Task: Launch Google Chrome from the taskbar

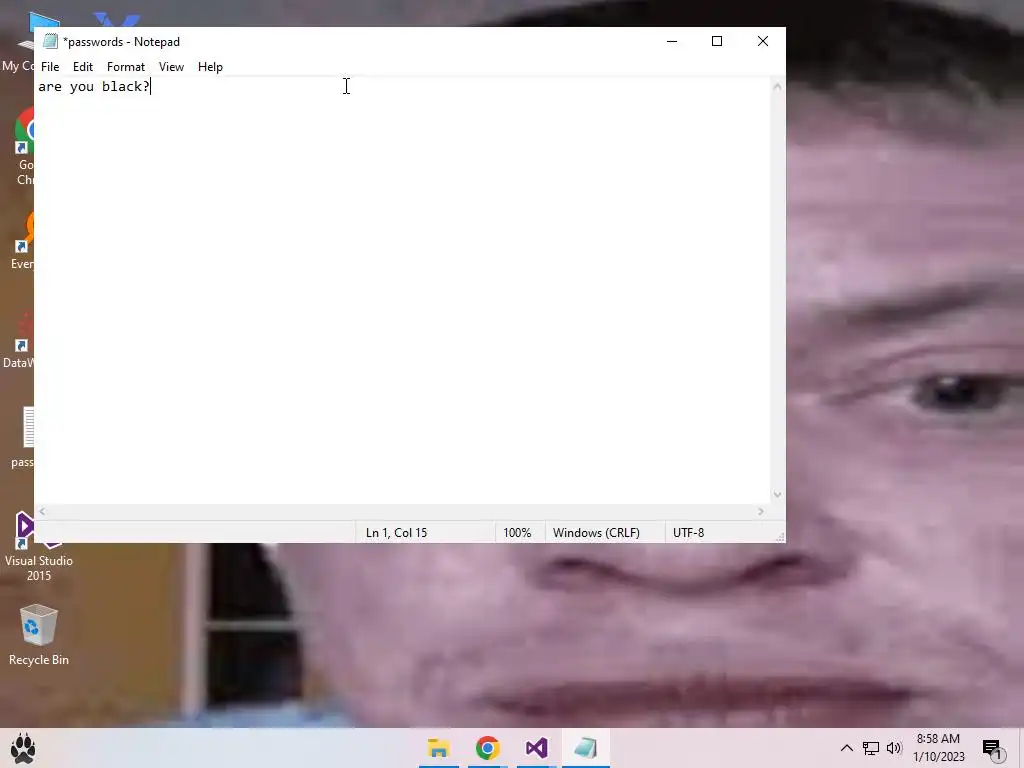Action: (488, 748)
